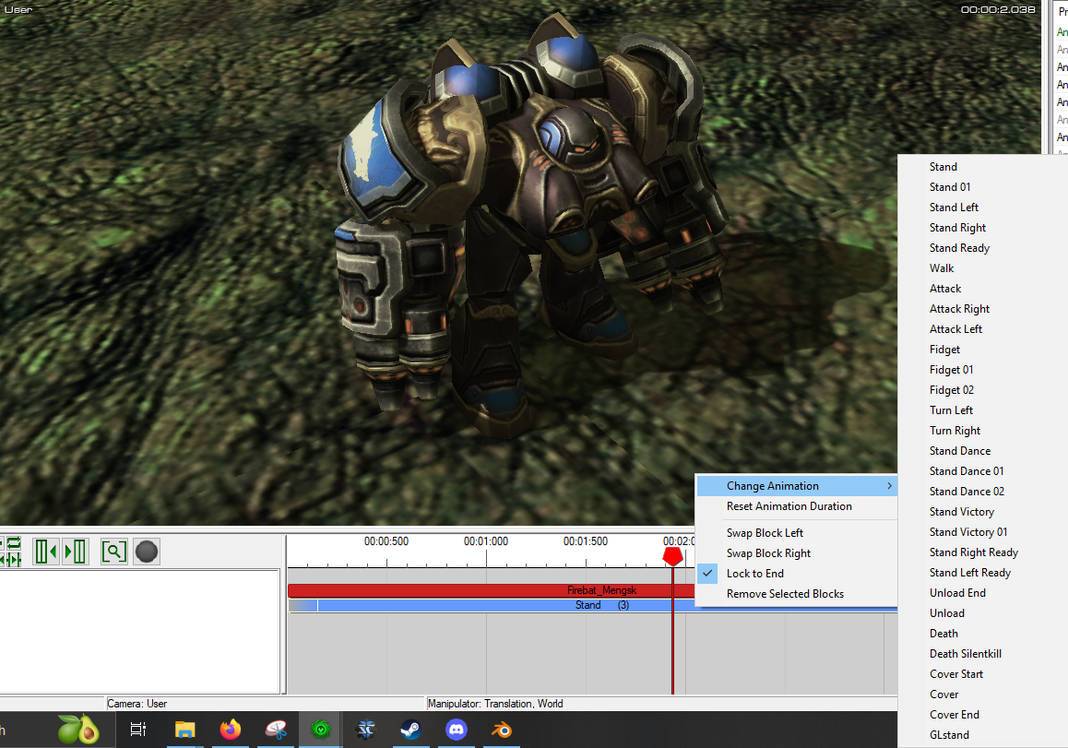Screen dimensions: 1068x748
Task: Click the red playhead marker
Action: (x=672, y=556)
